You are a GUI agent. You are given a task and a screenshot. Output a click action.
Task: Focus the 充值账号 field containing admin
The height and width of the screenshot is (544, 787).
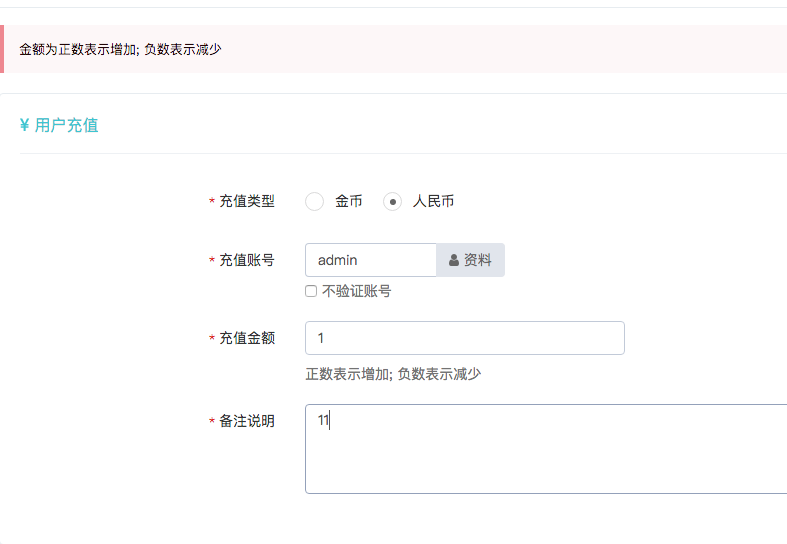click(371, 260)
